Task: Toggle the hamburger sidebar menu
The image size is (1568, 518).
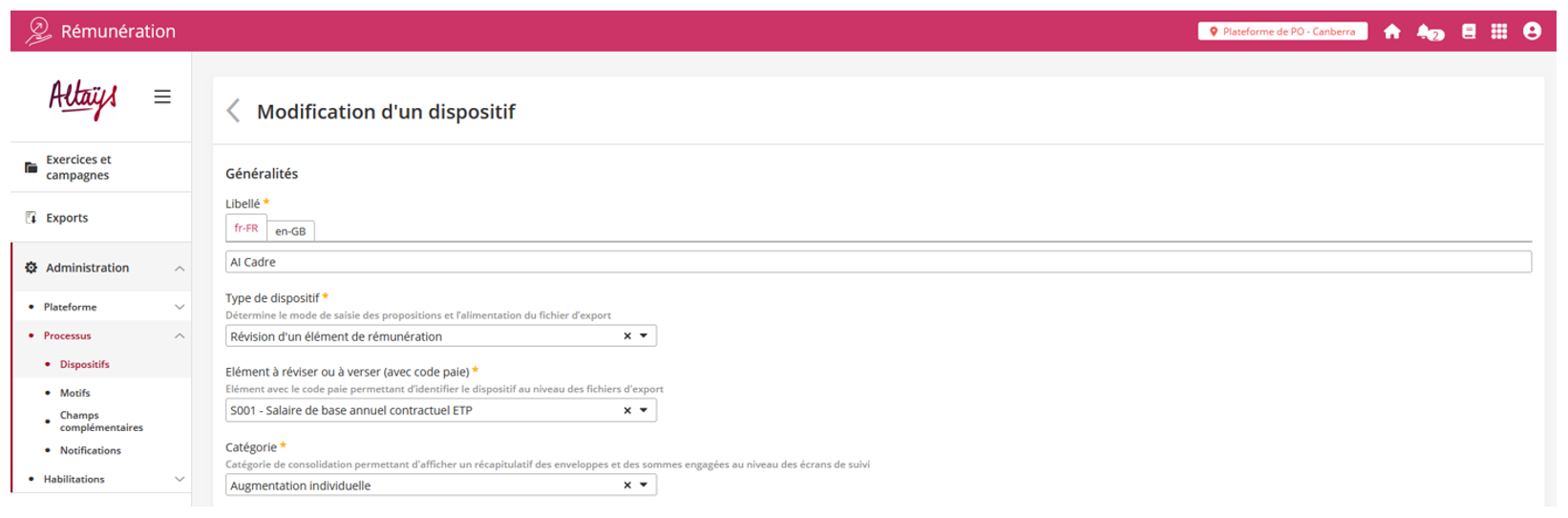Action: click(x=162, y=97)
